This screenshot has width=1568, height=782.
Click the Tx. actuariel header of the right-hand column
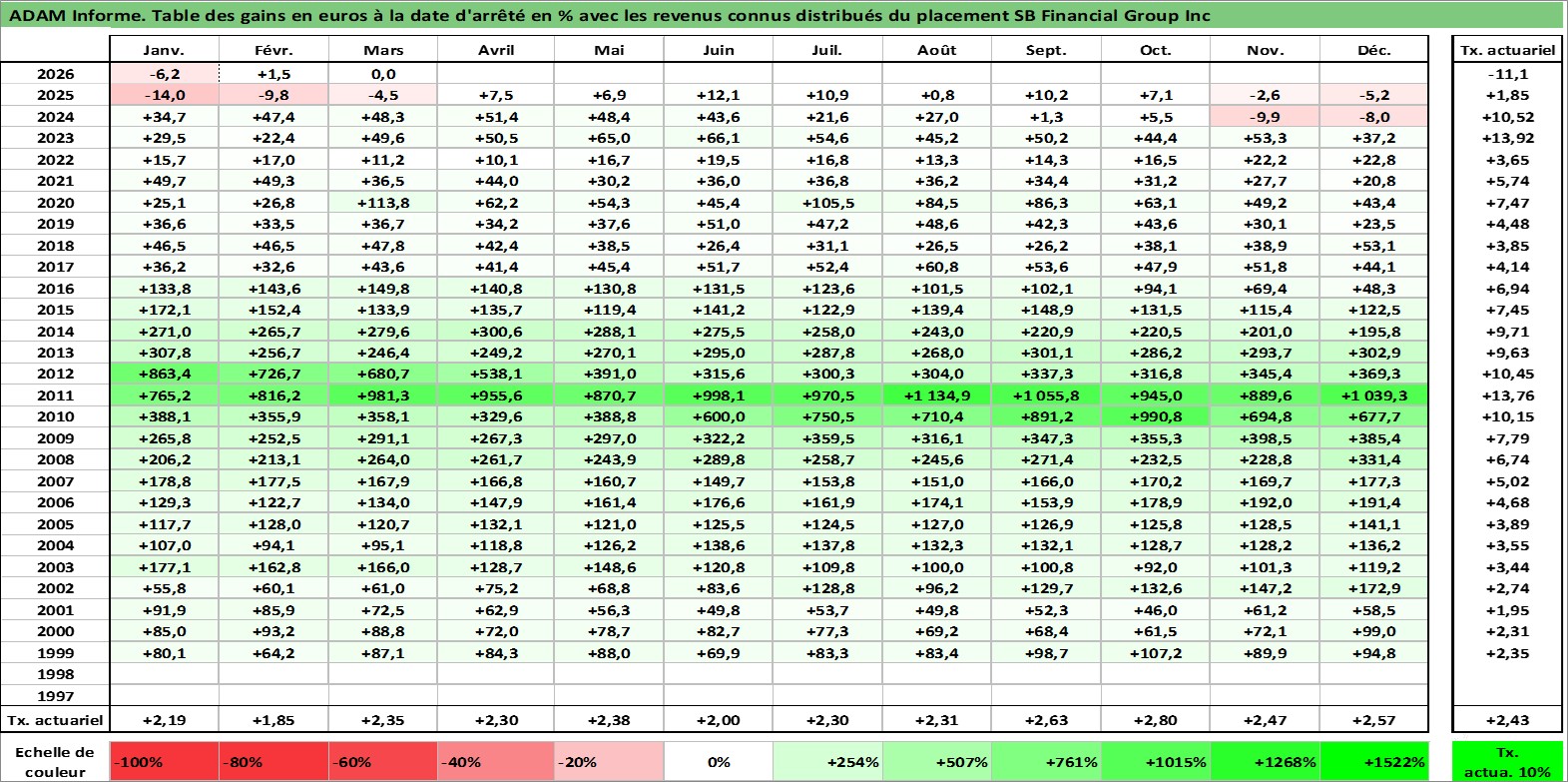point(1507,50)
